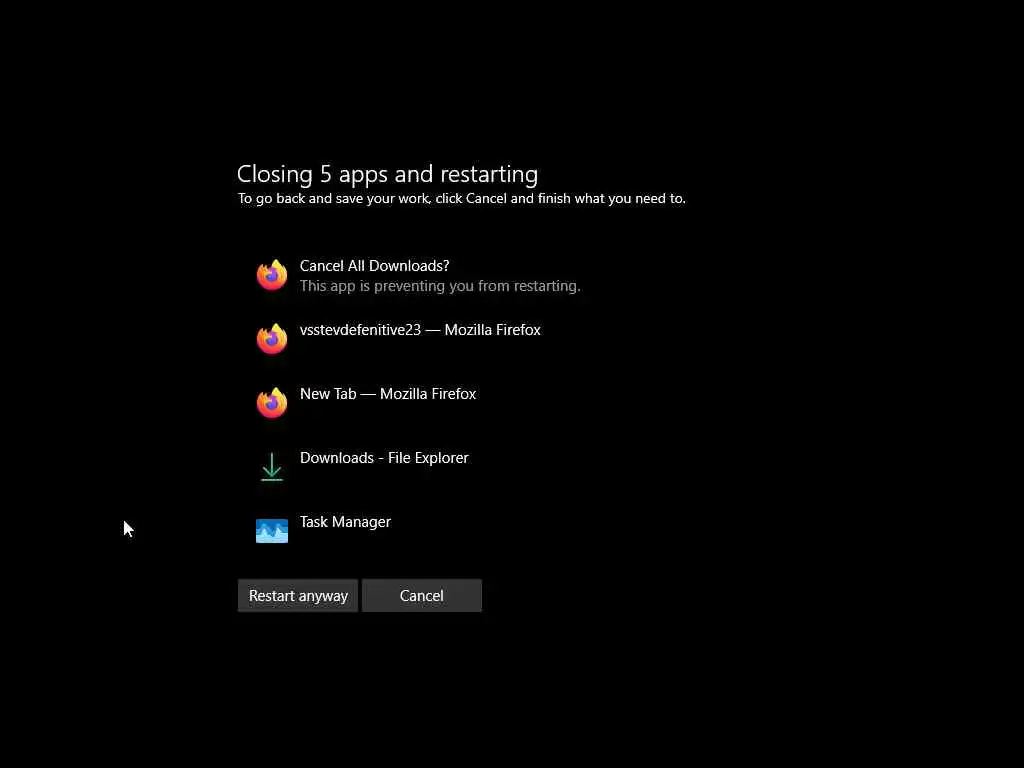Viewport: 1024px width, 768px height.
Task: Select Firefox icon for New Tab window
Action: click(x=272, y=403)
